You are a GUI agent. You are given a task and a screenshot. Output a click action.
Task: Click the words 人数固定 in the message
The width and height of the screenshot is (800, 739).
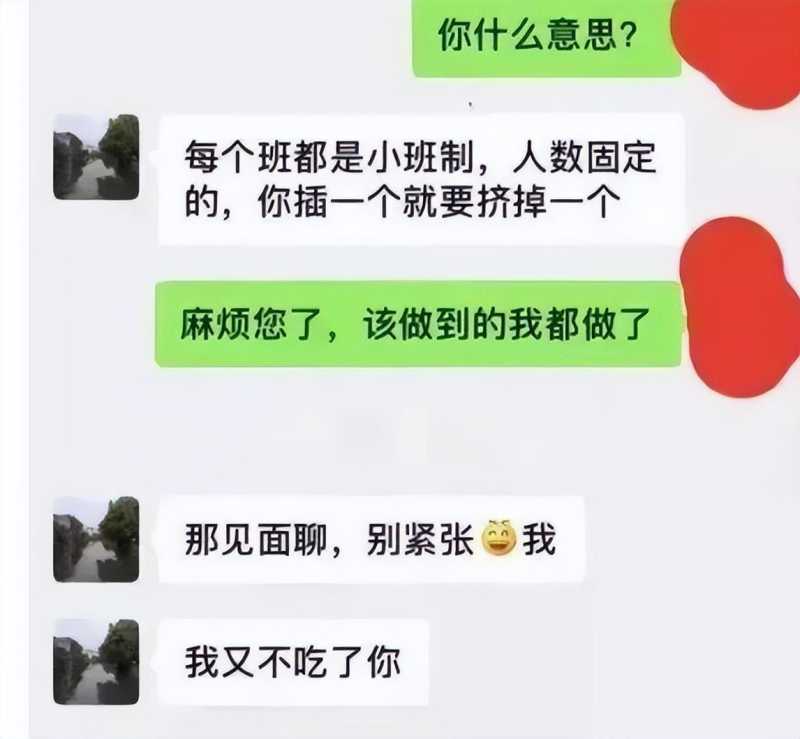click(x=584, y=157)
